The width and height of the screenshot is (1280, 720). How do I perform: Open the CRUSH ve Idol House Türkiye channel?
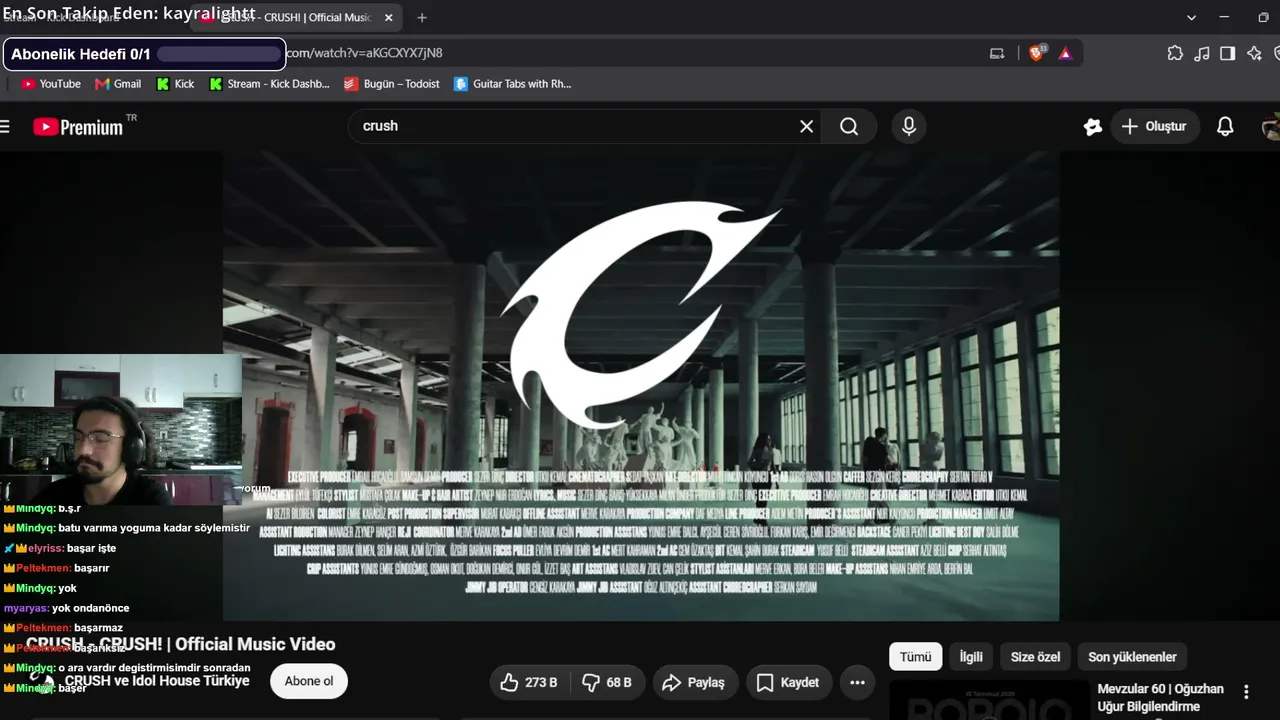(157, 681)
